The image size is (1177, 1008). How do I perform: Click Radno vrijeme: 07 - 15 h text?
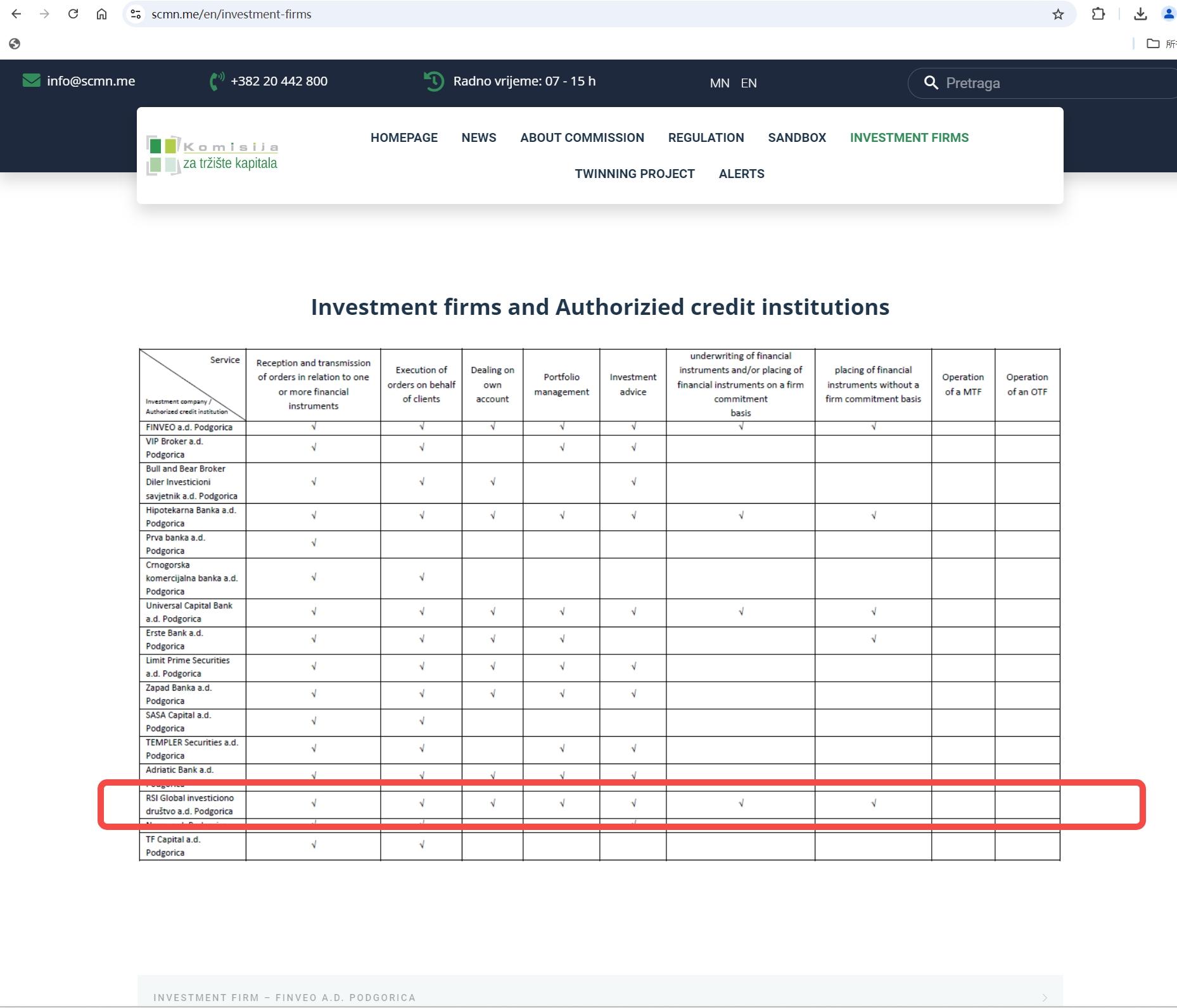[524, 81]
